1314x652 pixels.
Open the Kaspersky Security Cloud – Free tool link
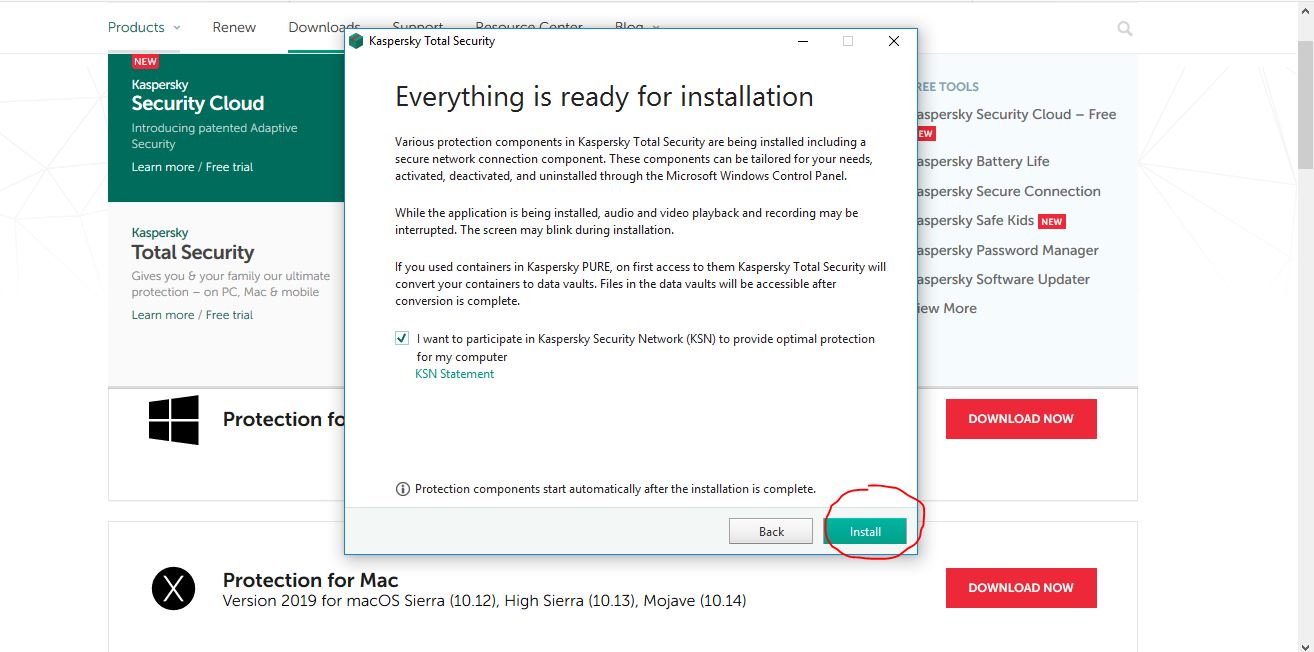click(1015, 114)
